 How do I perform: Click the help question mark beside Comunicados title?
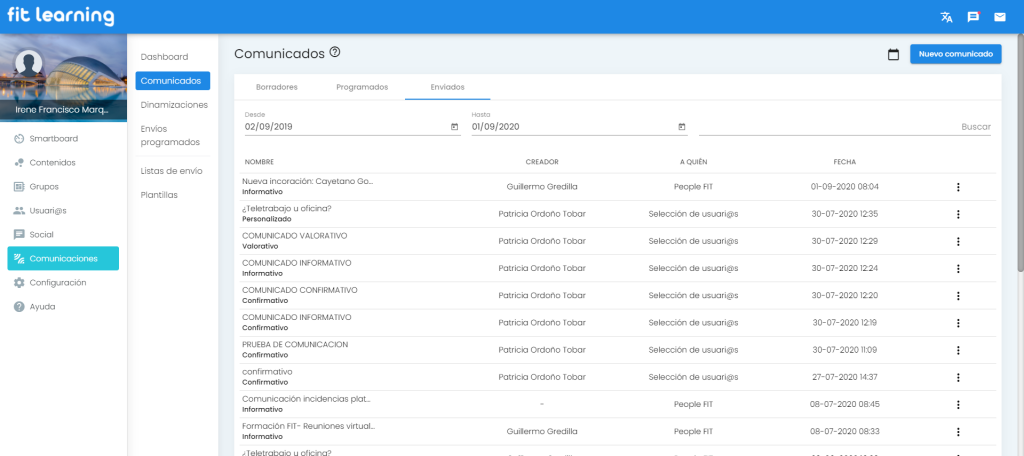[335, 53]
